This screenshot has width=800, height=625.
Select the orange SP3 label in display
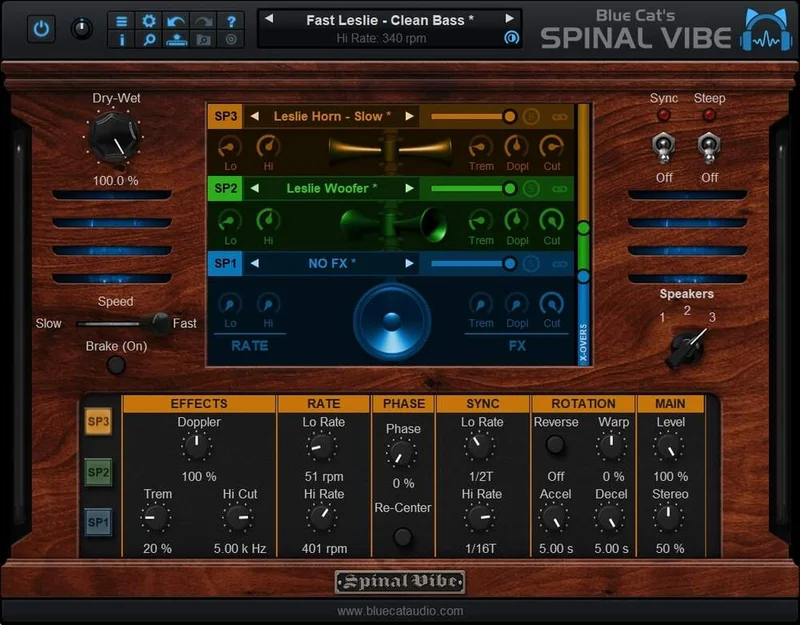225,116
